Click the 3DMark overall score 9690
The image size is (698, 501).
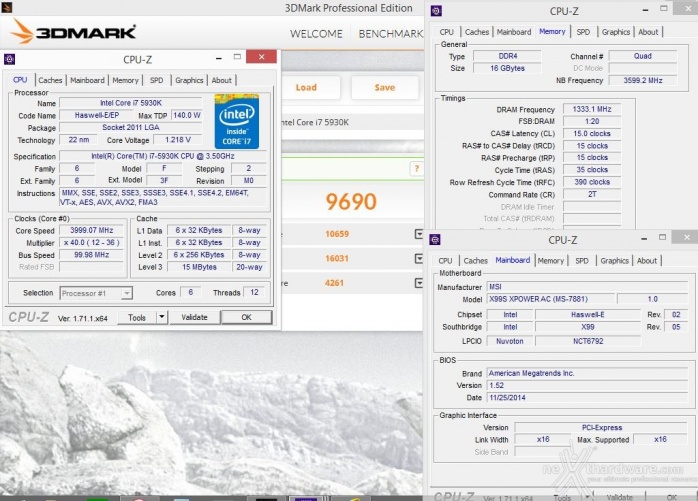coord(351,202)
